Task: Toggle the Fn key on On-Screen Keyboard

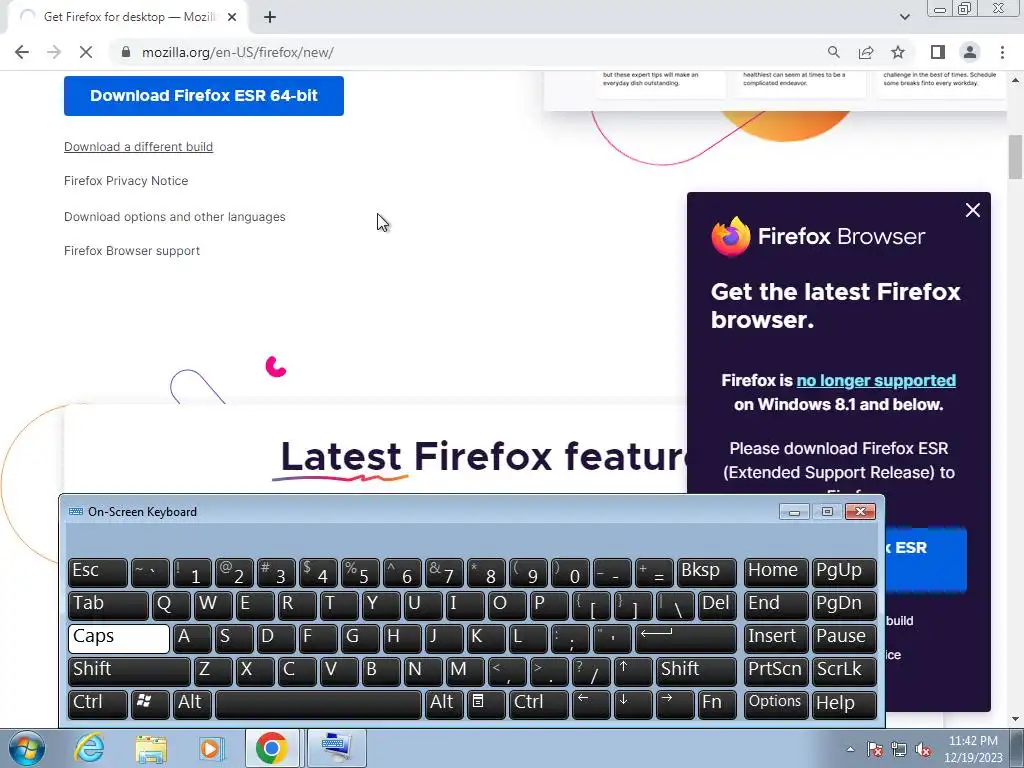Action: [716, 704]
